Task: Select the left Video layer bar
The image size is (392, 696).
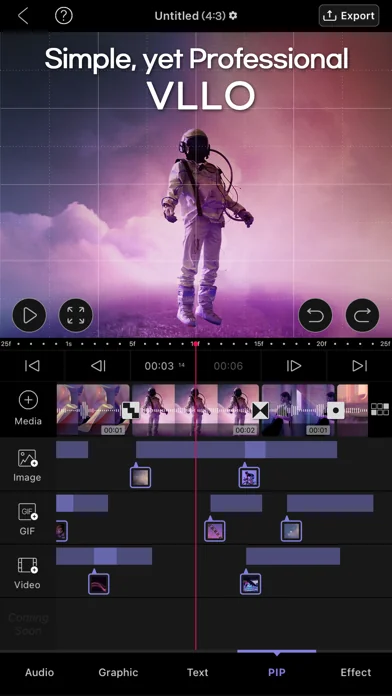Action: pos(104,556)
